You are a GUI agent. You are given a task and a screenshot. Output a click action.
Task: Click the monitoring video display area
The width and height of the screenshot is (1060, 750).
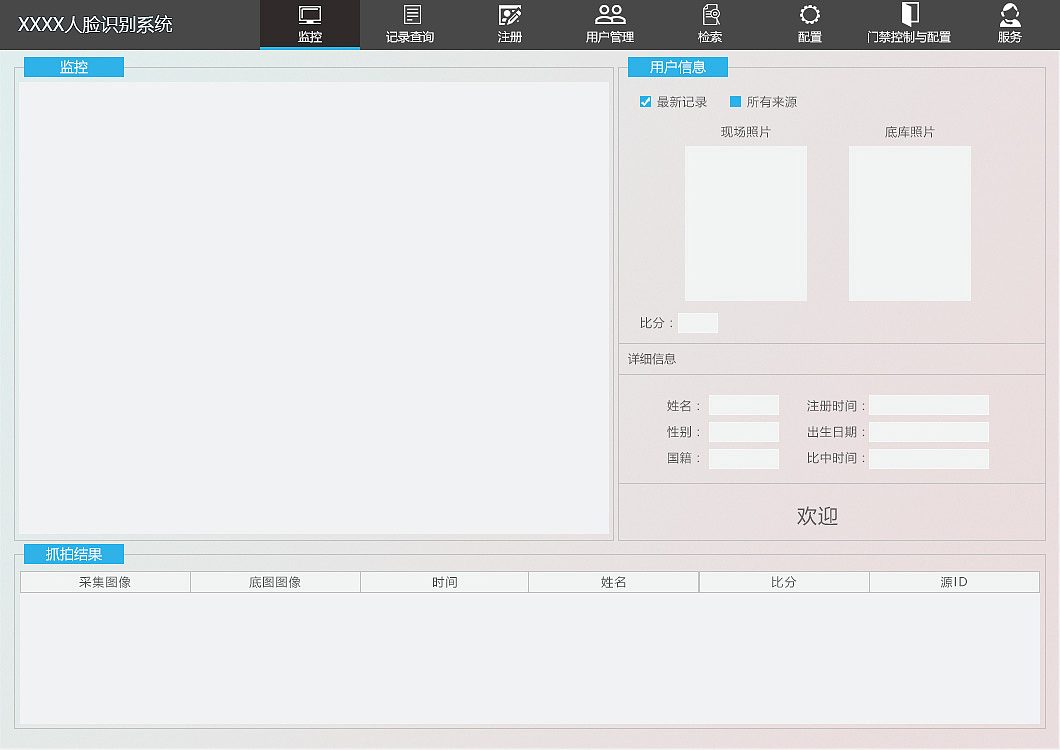point(314,308)
